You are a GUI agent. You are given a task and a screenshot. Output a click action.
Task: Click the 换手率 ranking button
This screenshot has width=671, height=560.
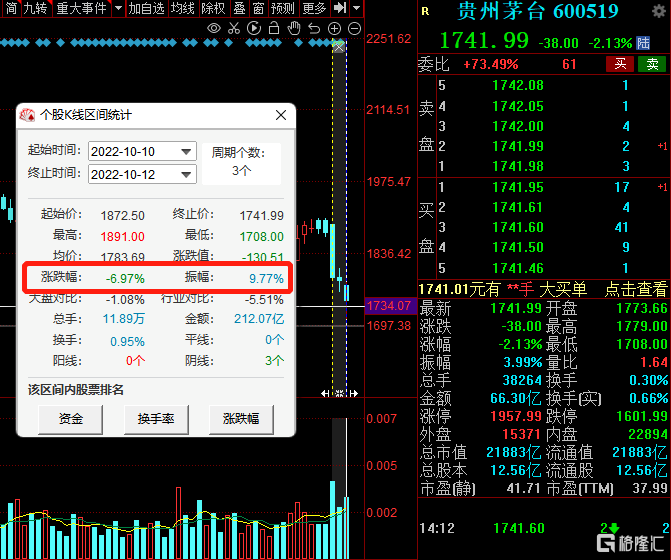(x=156, y=419)
